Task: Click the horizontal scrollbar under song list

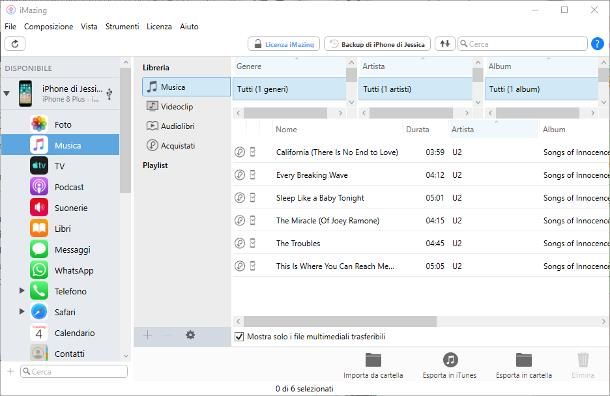Action: point(340,321)
